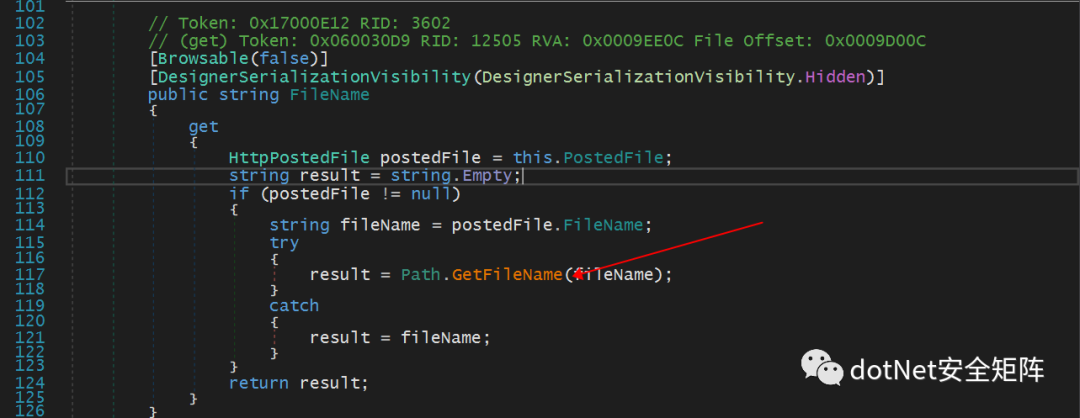The image size is (1080, 418).
Task: Click the Empty field in string.Empty
Action: coord(491,176)
